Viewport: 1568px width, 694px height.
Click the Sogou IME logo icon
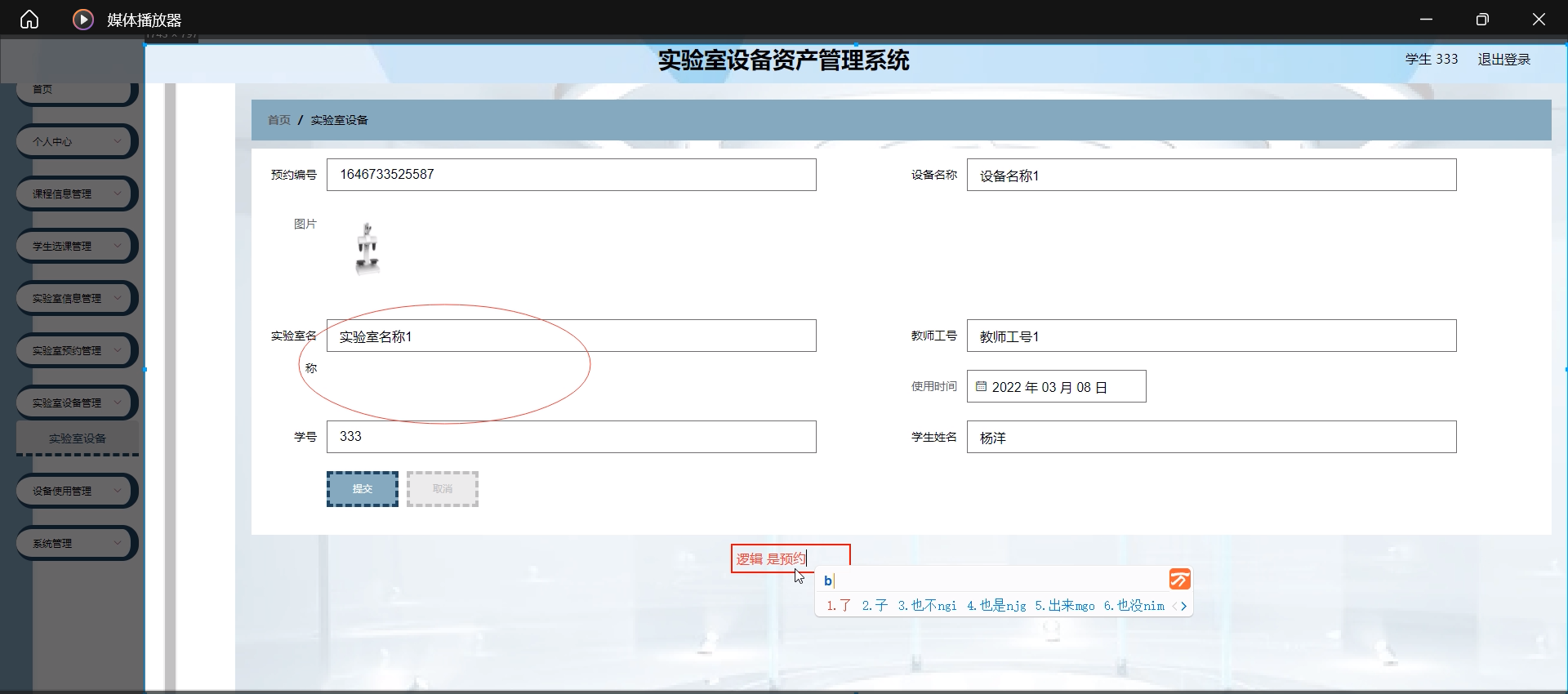click(1179, 580)
